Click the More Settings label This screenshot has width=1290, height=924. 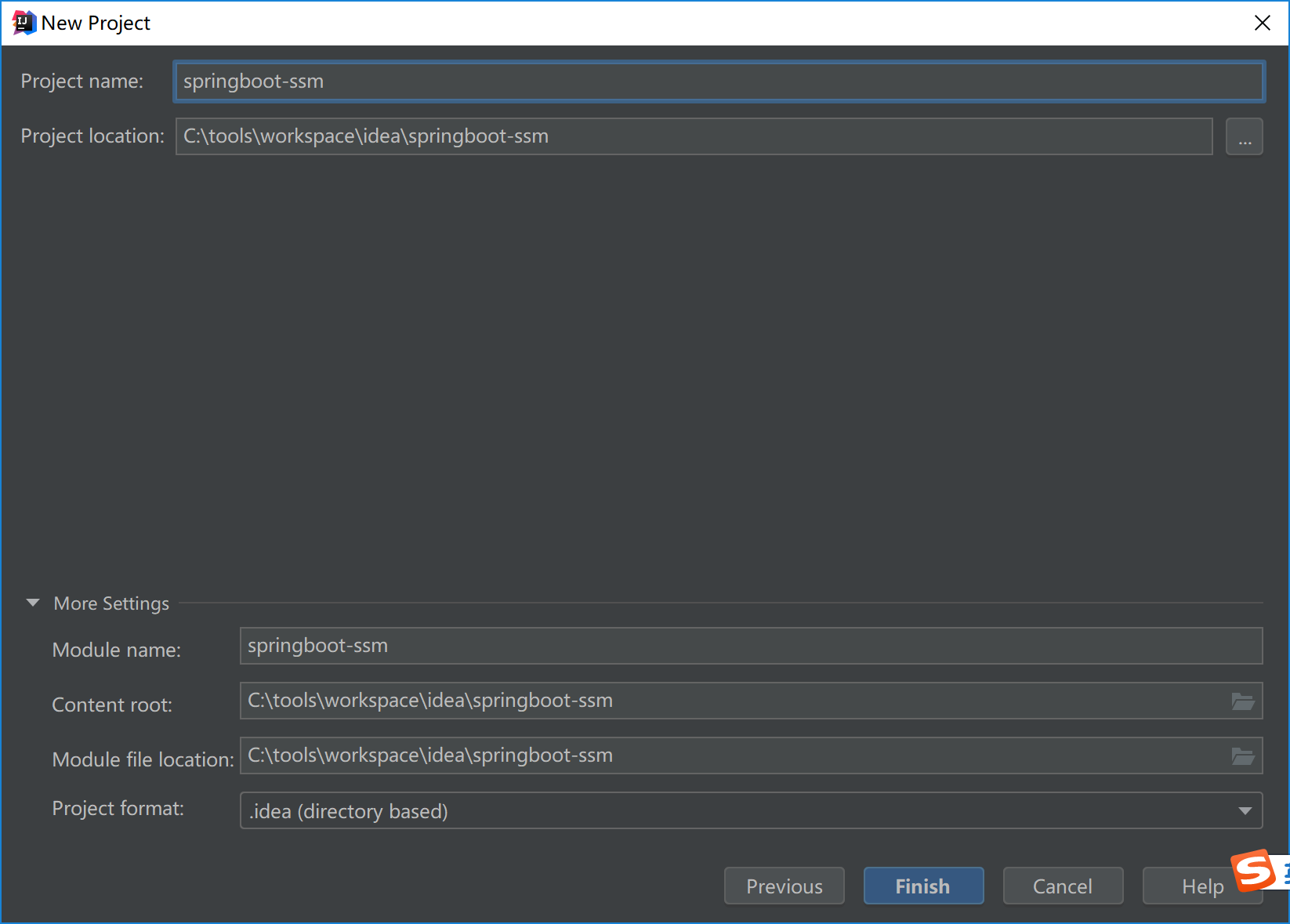click(111, 603)
